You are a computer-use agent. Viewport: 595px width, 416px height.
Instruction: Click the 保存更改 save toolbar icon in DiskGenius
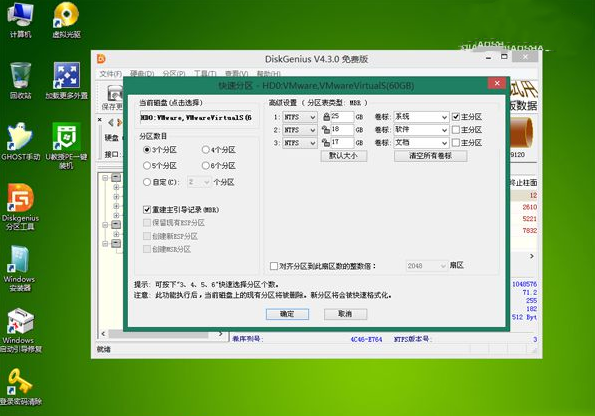tap(113, 97)
